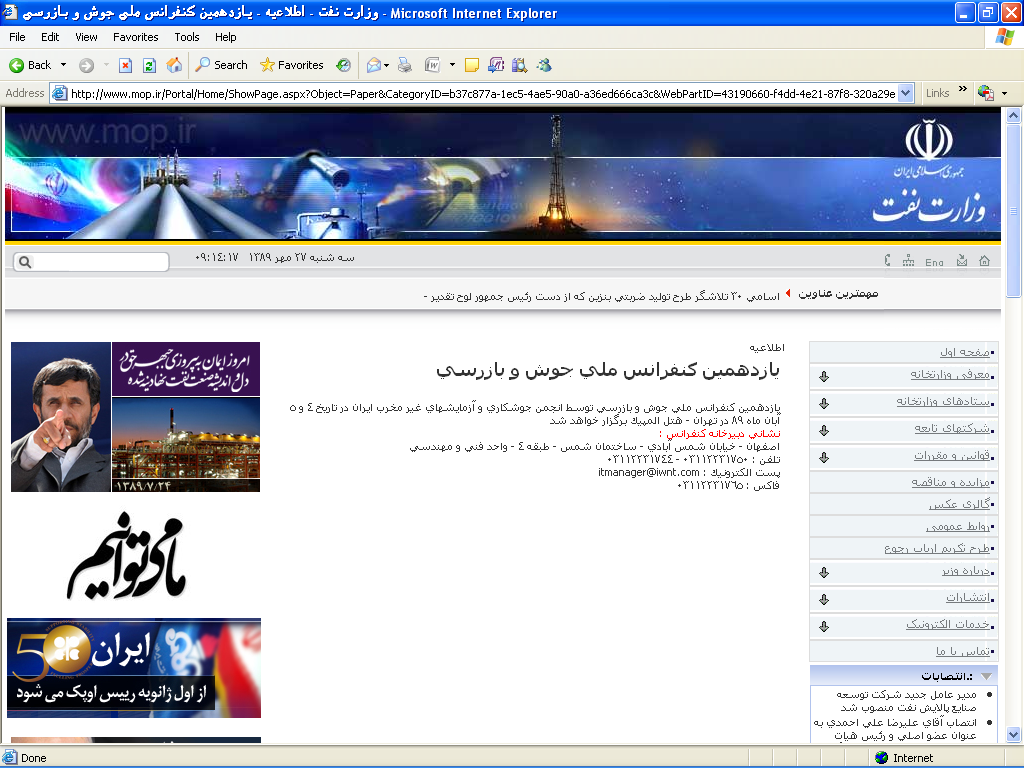
Task: Expand the ستادهاي وزارتخانه menu arrow
Action: click(824, 403)
